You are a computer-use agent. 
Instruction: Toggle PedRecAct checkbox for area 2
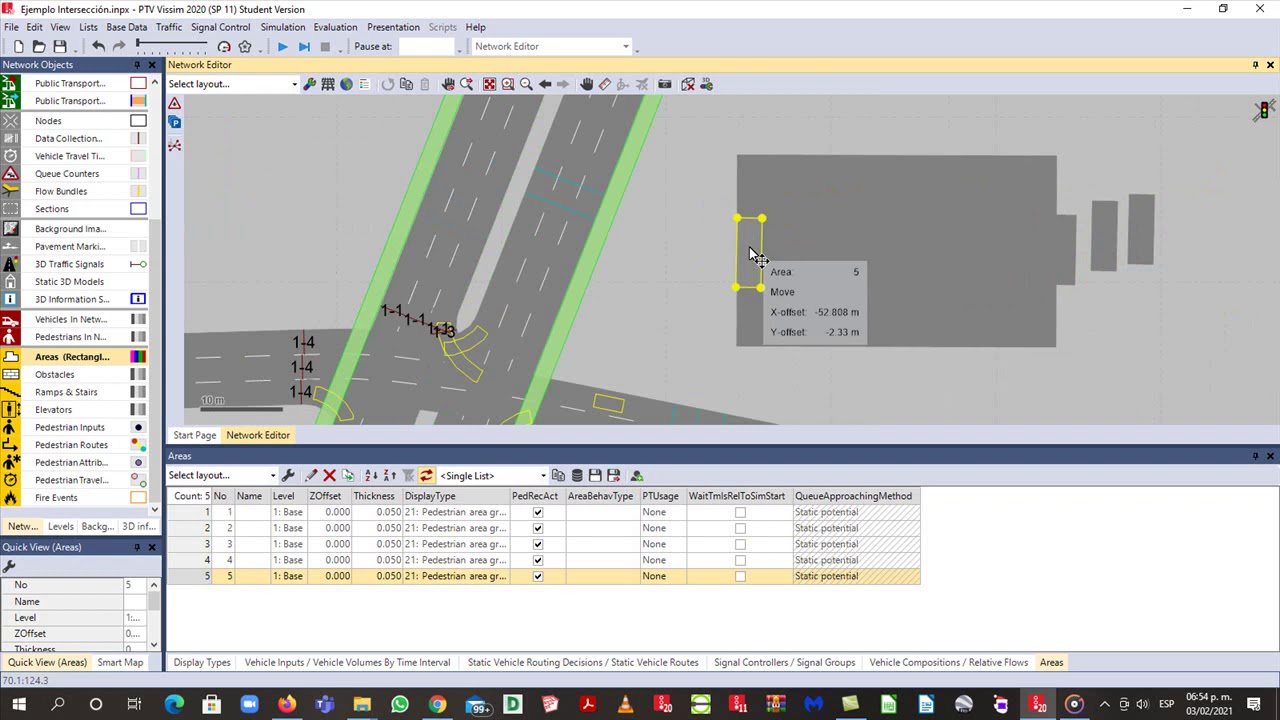[538, 528]
